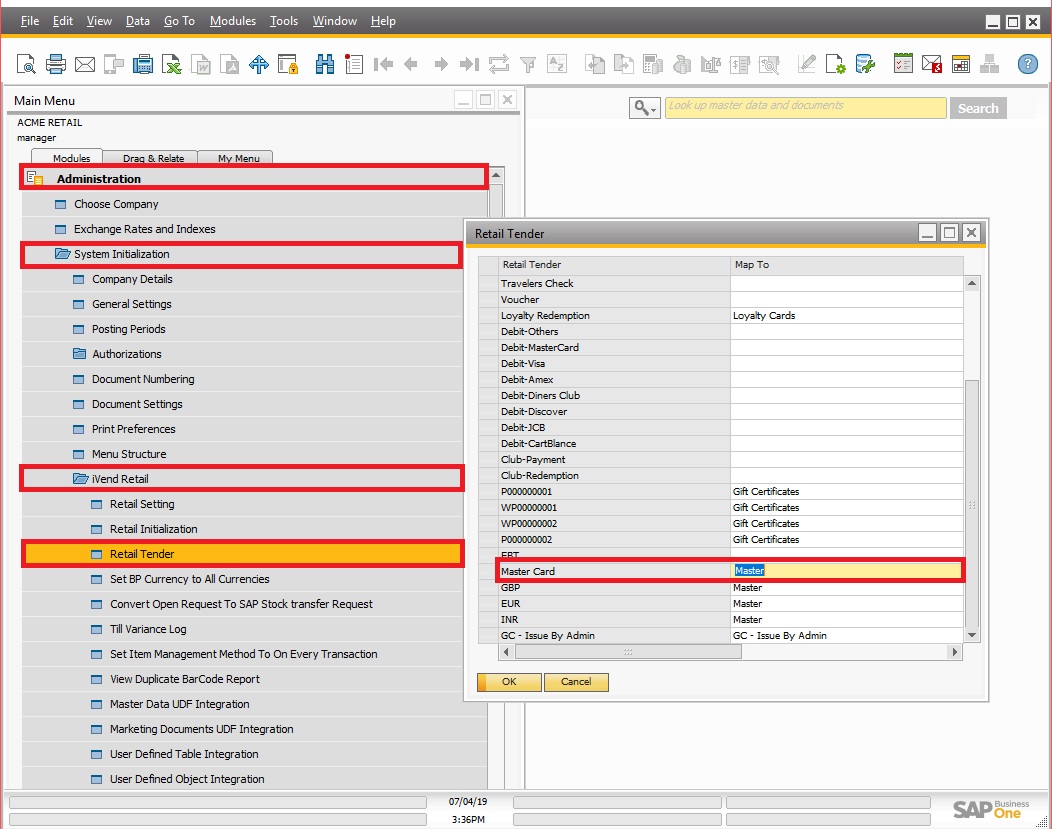Go to Next Record arrow
Screen dimensions: 1052x829
[x=441, y=64]
